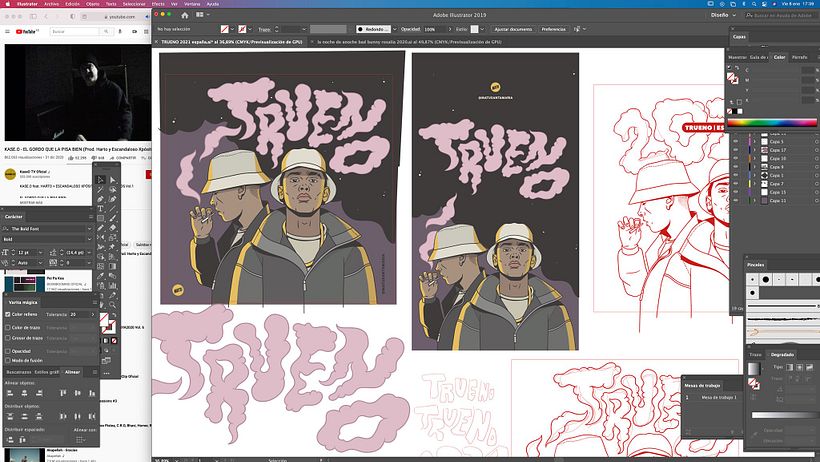The width and height of the screenshot is (820, 462).
Task: Select the Rectangle tool in toolbox
Action: 100,218
